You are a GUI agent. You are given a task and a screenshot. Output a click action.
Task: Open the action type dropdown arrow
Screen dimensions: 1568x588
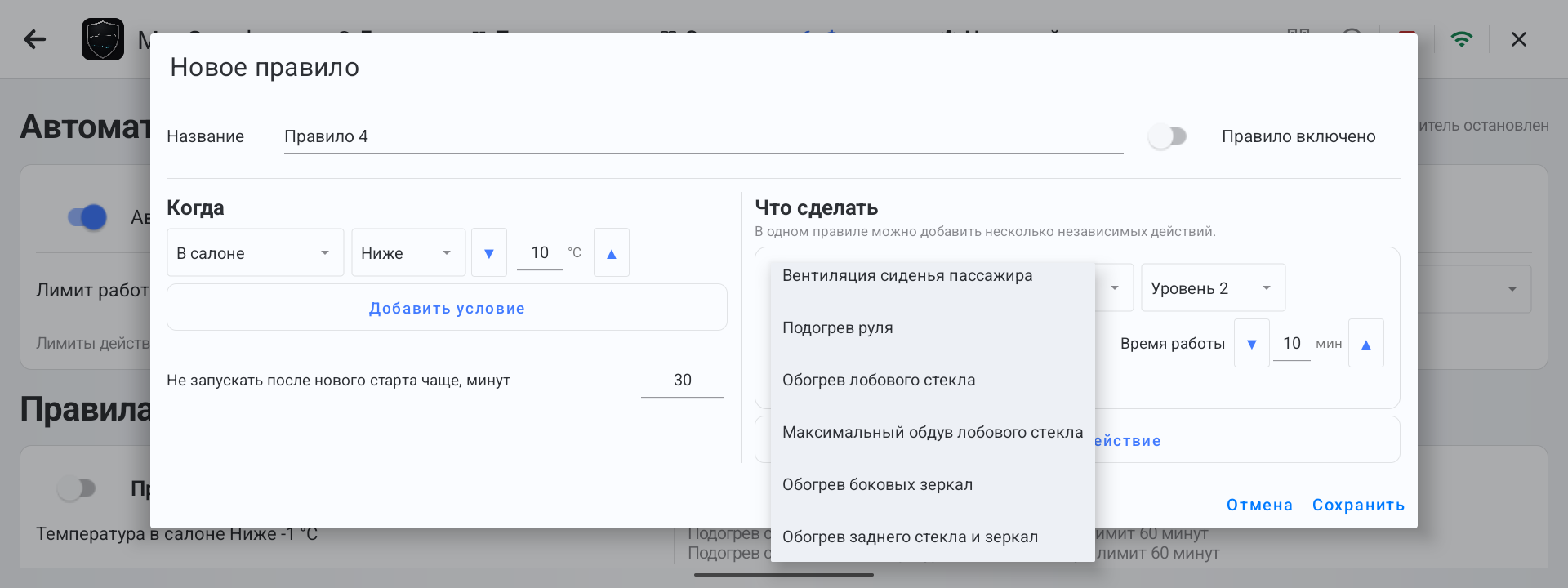pyautogui.click(x=1115, y=288)
